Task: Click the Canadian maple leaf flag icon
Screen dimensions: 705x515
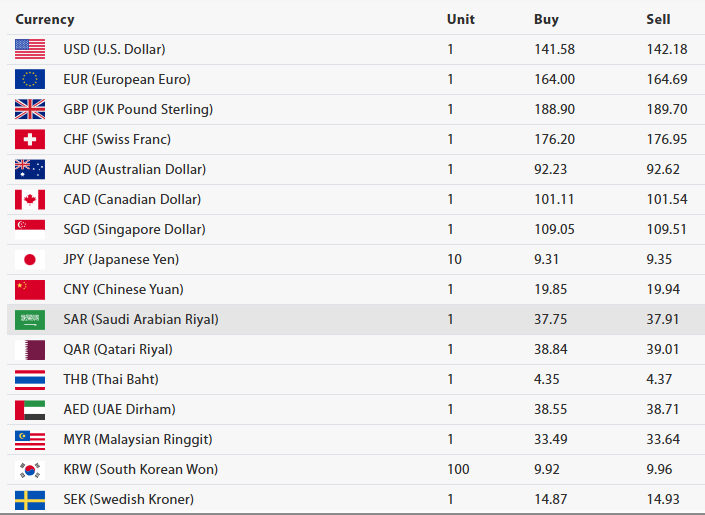Action: (30, 199)
